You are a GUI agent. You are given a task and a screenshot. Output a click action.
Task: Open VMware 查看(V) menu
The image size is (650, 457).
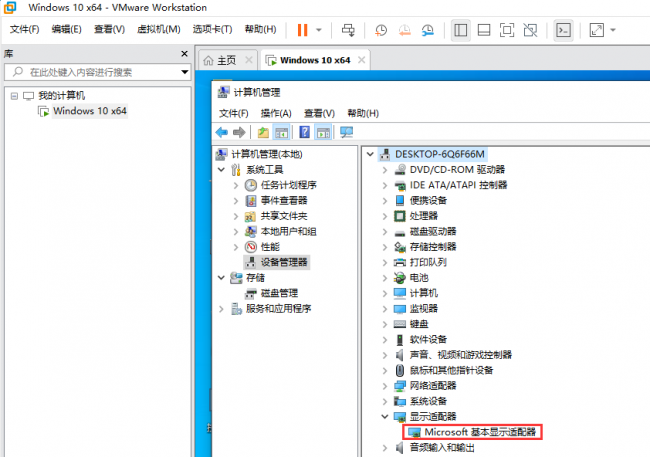(x=109, y=29)
